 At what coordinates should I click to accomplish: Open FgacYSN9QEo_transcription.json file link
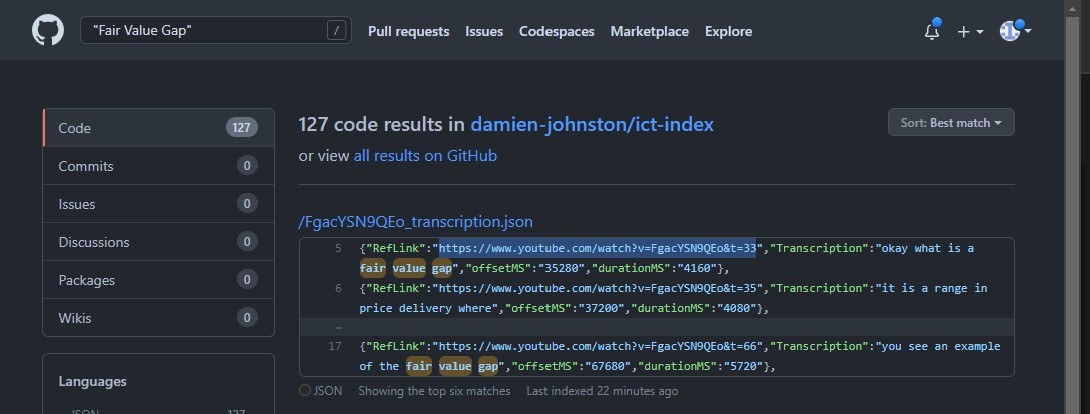416,222
